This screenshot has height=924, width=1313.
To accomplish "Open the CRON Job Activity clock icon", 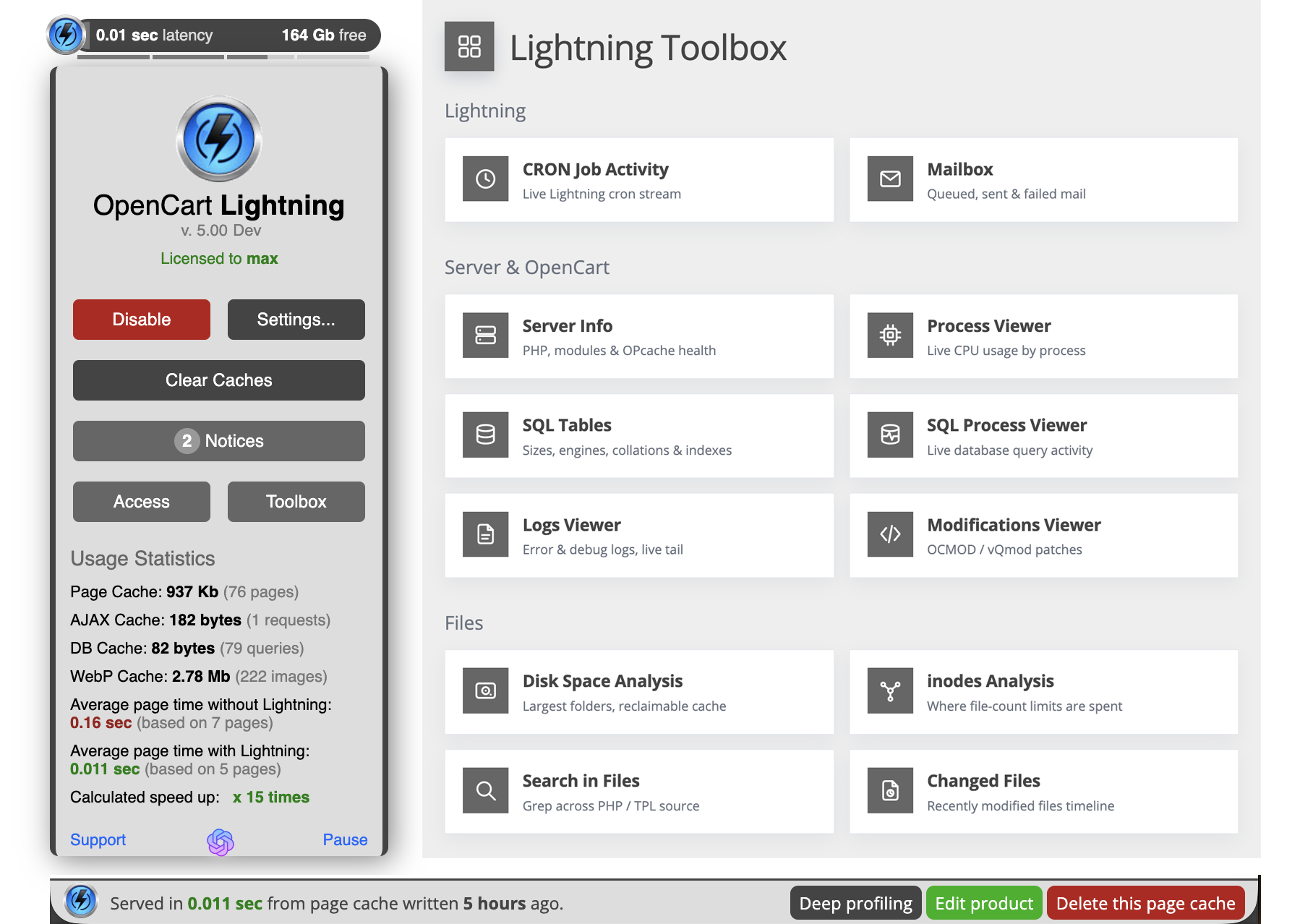I will coord(486,179).
